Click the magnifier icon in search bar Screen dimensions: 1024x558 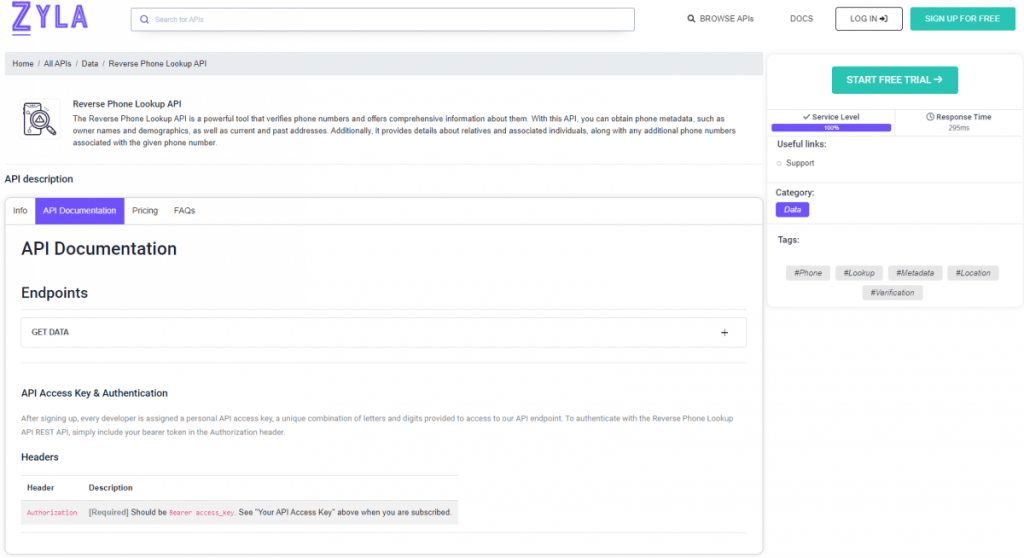click(x=144, y=20)
